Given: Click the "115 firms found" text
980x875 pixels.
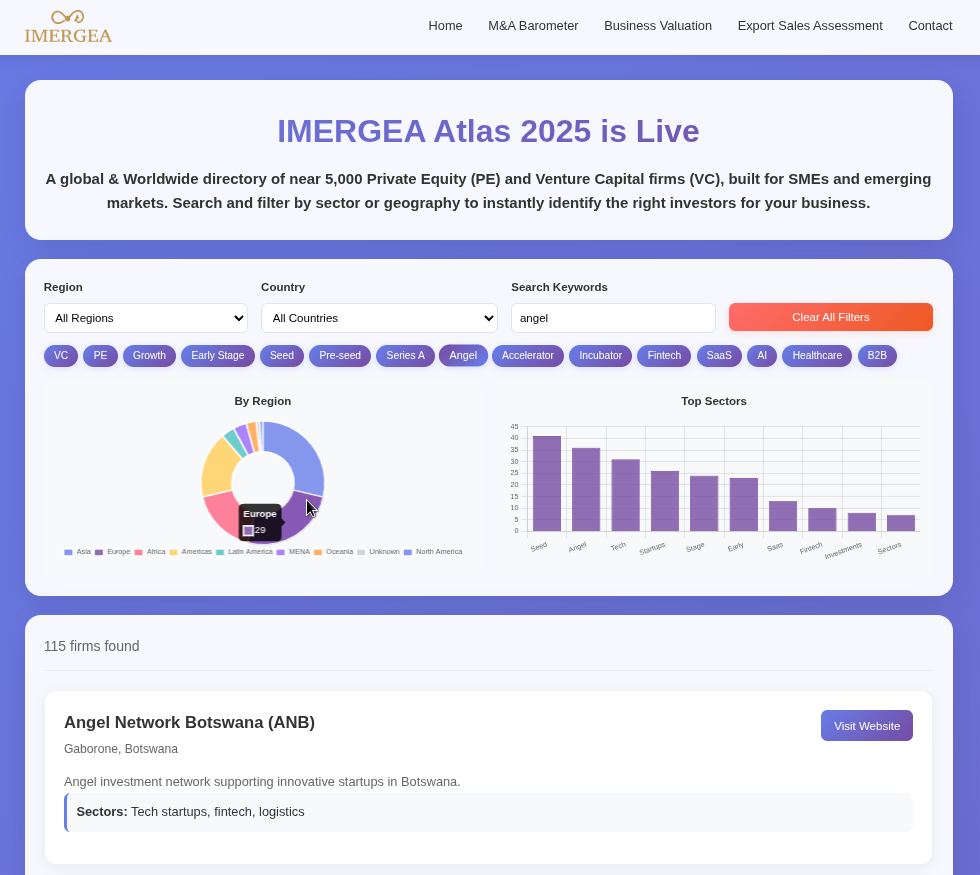Looking at the screenshot, I should click(91, 646).
